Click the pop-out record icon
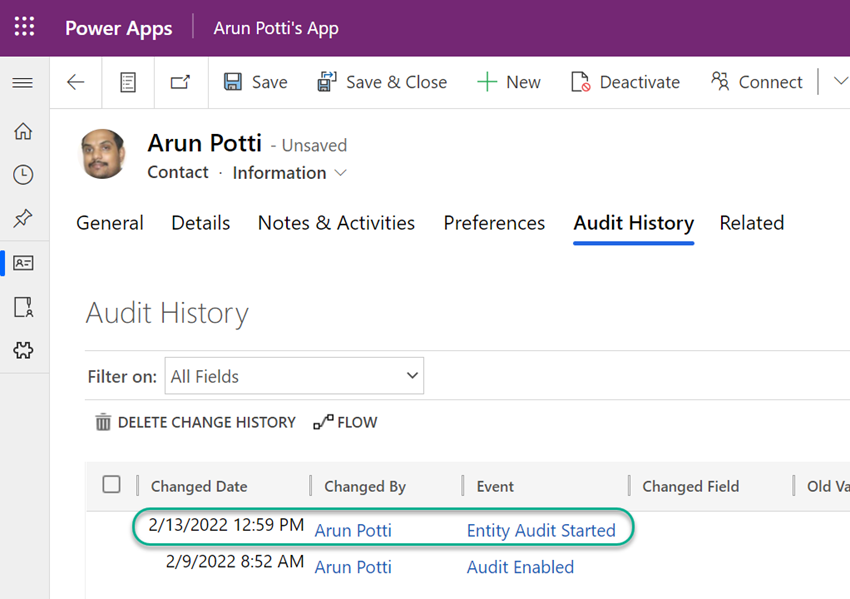850x599 pixels. 179,82
